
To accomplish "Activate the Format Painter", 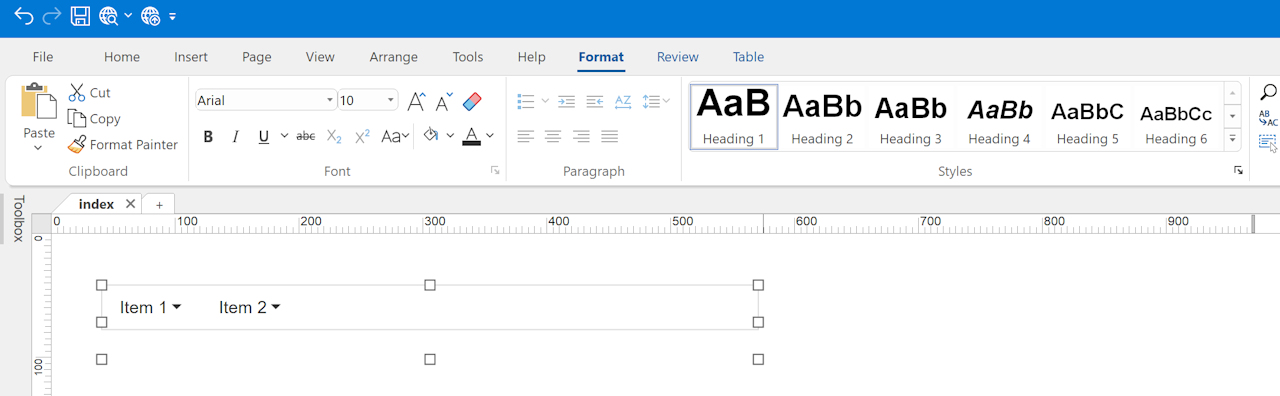I will 123,145.
